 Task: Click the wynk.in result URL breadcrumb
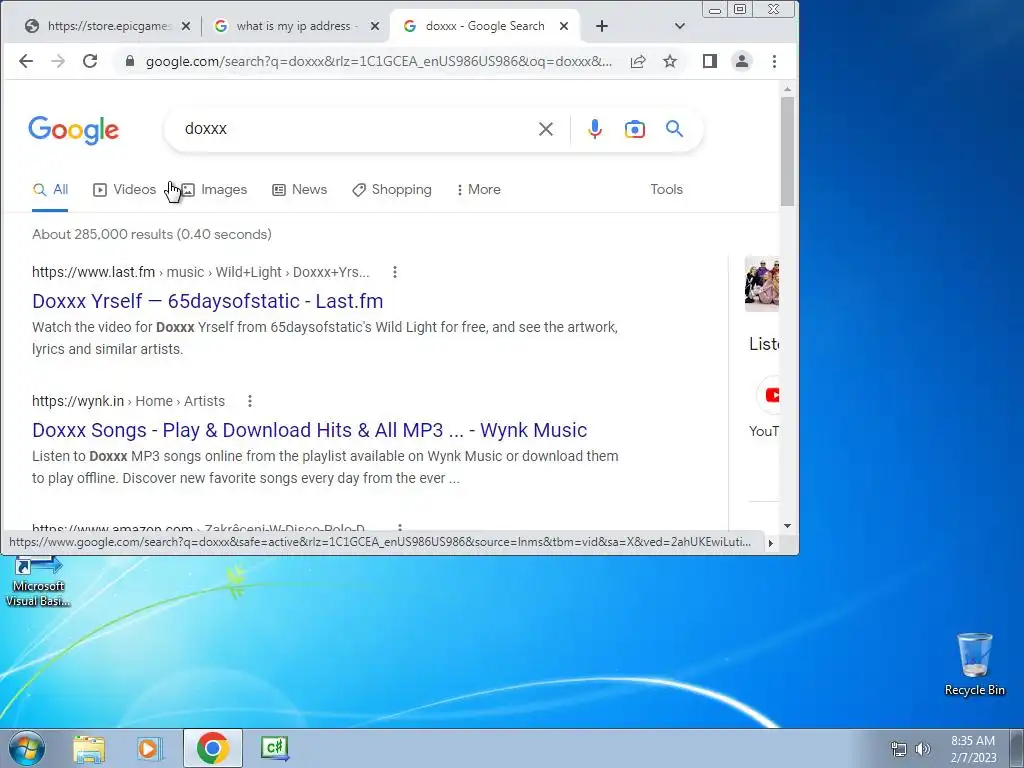pyautogui.click(x=129, y=401)
